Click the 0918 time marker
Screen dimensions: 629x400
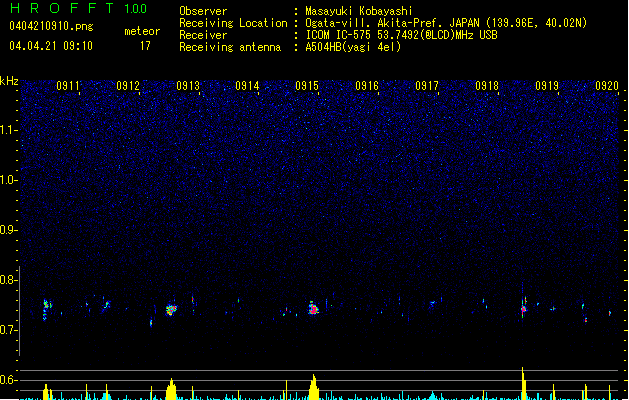[x=487, y=86]
